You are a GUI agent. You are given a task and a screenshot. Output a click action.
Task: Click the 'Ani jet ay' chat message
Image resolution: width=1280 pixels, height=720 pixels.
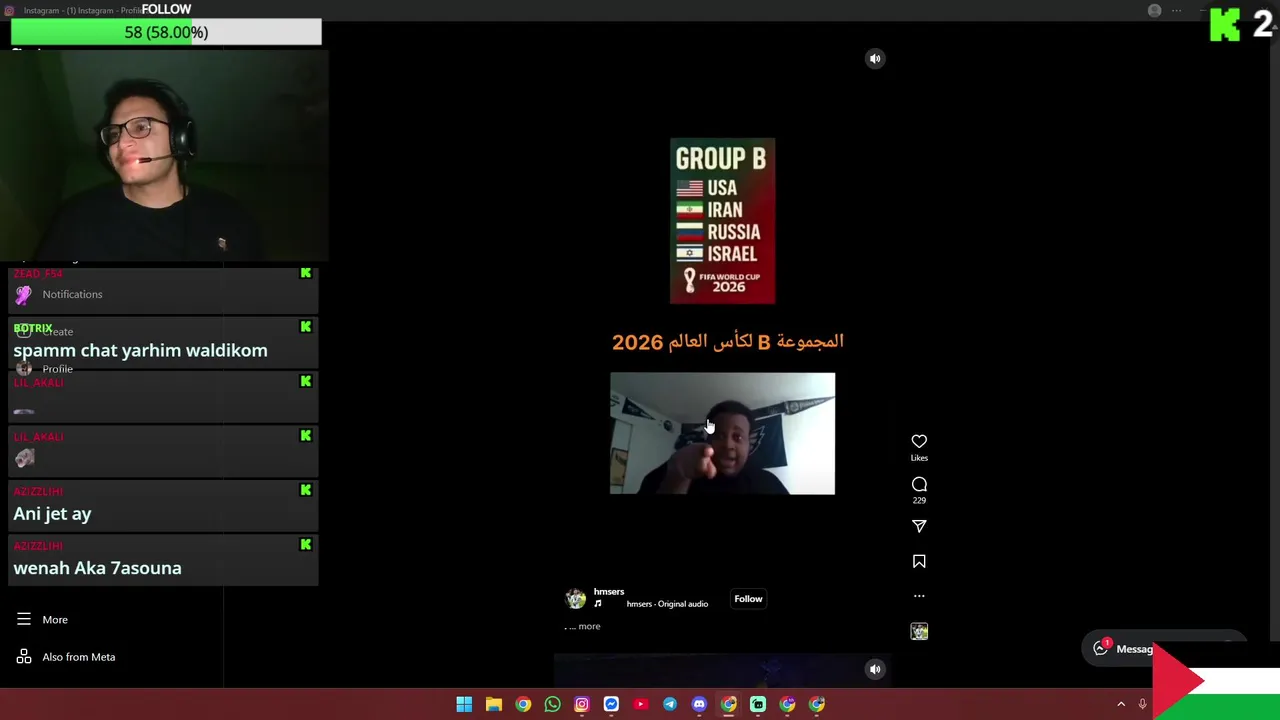(52, 514)
